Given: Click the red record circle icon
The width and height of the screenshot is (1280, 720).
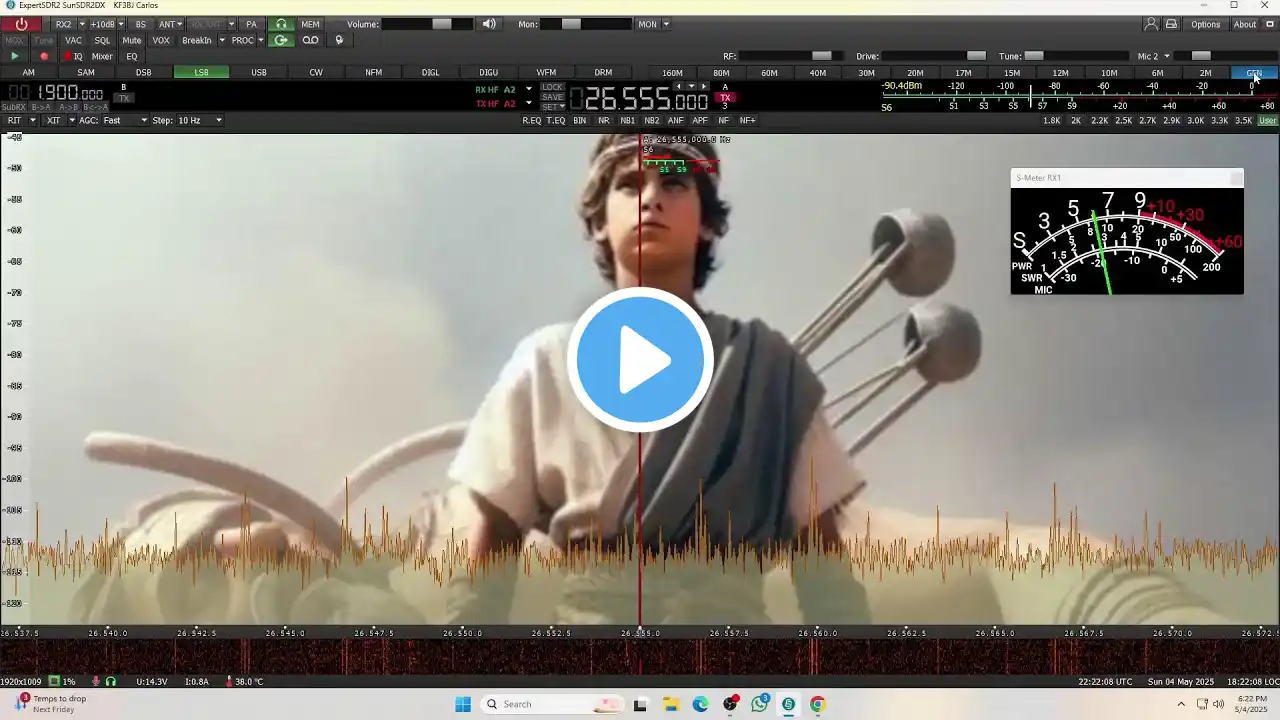Looking at the screenshot, I should [43, 56].
